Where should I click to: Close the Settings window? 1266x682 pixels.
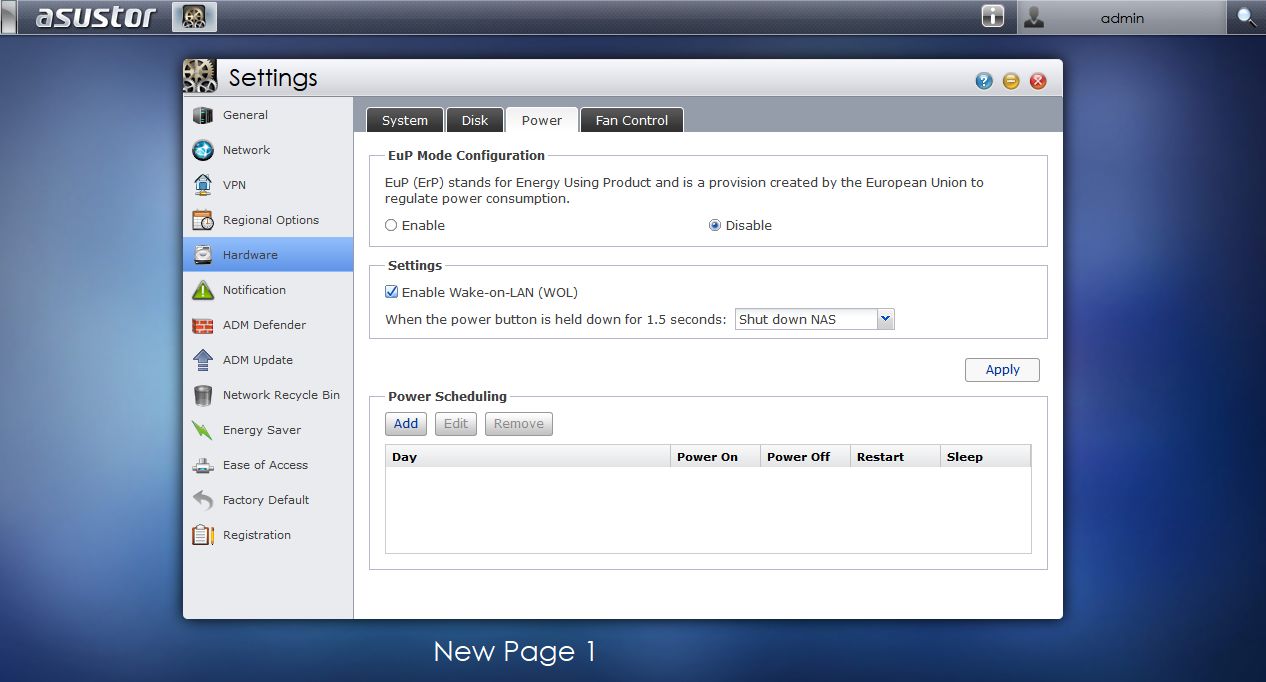1038,81
